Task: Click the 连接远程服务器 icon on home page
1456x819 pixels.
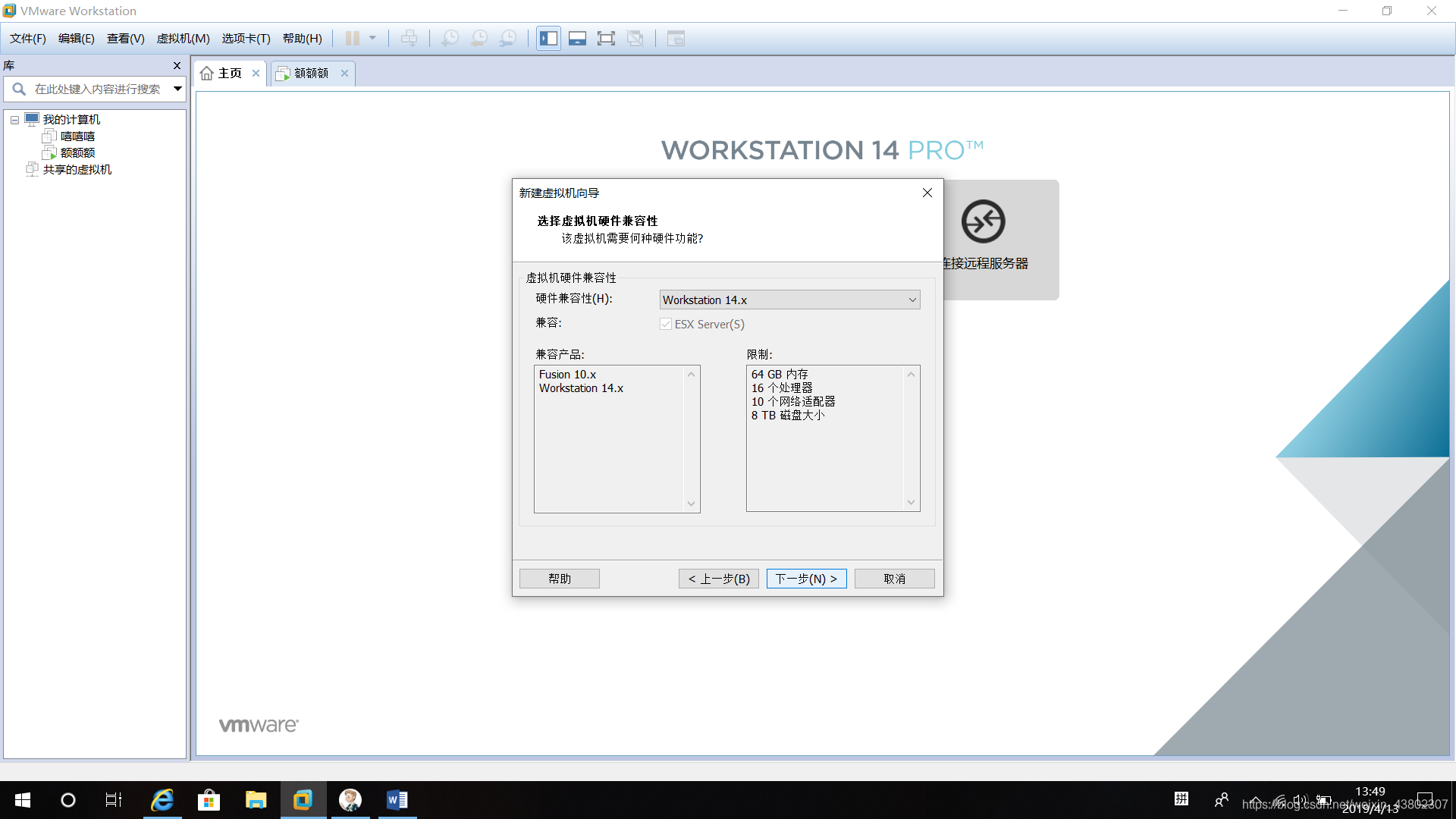Action: click(x=984, y=221)
